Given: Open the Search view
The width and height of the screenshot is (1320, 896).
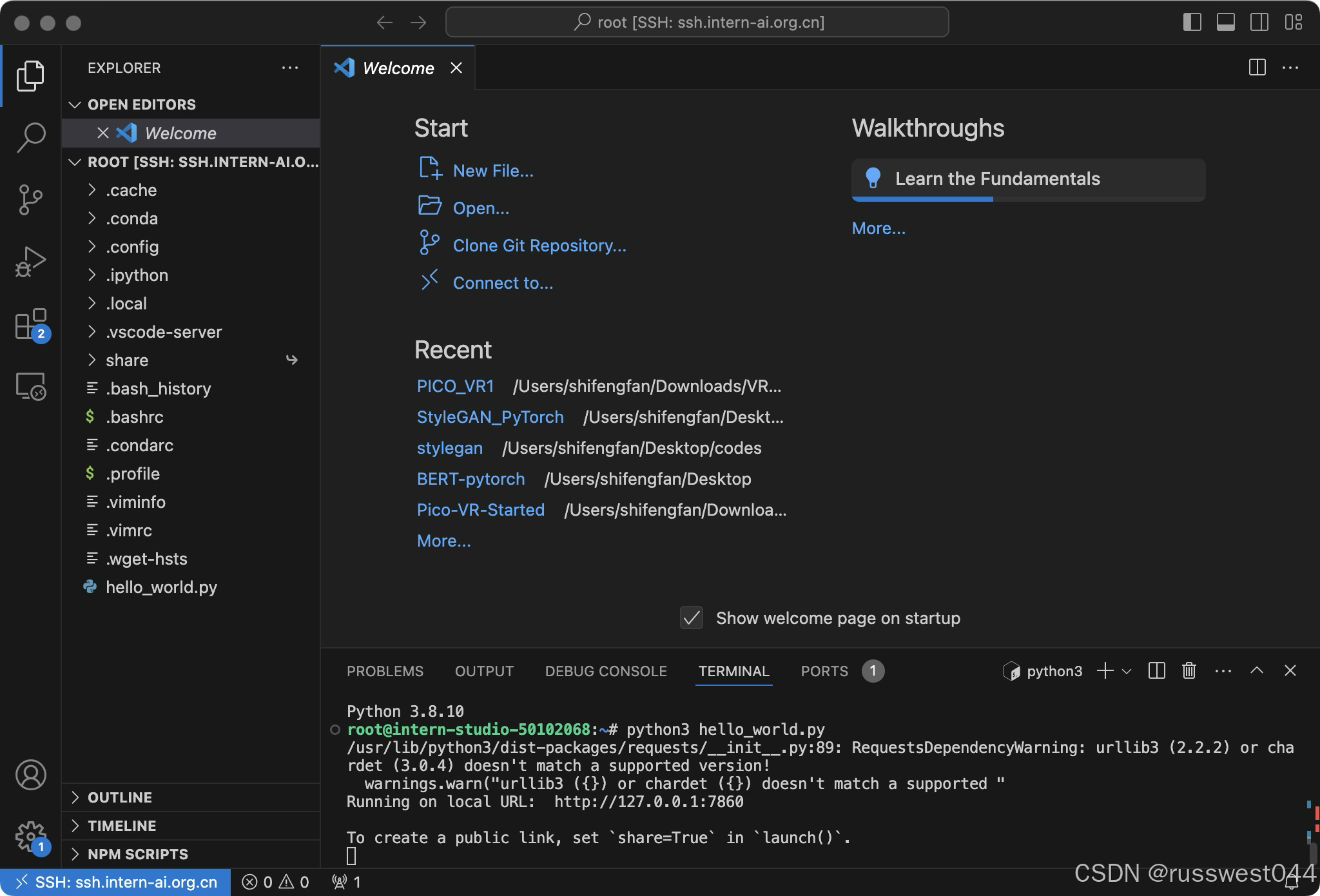Looking at the screenshot, I should click(x=30, y=137).
